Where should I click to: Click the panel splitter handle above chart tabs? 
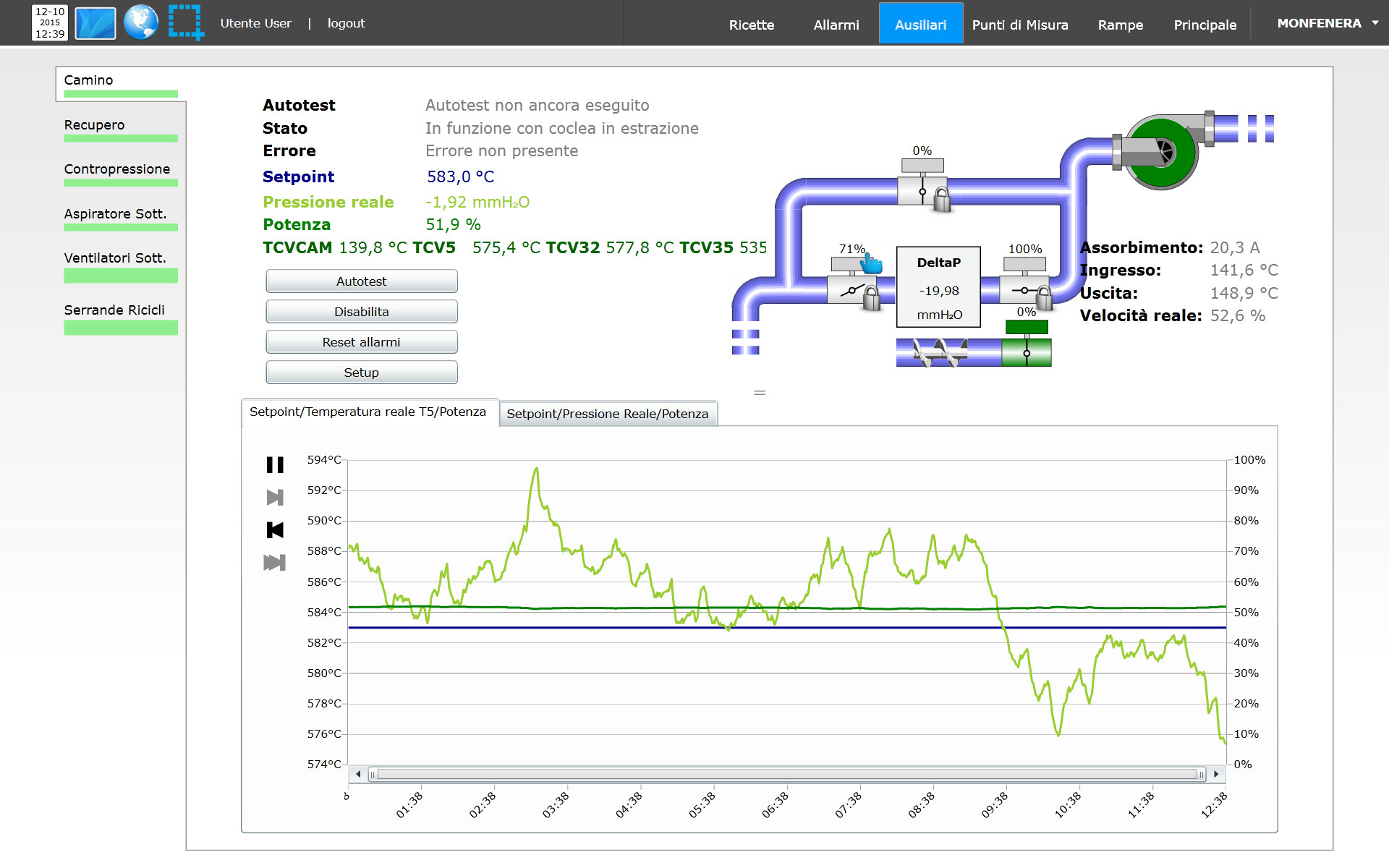pyautogui.click(x=760, y=393)
